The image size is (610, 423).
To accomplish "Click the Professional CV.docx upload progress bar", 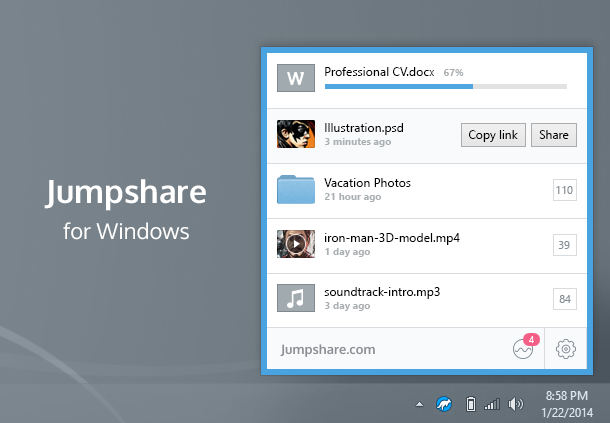I will [445, 87].
